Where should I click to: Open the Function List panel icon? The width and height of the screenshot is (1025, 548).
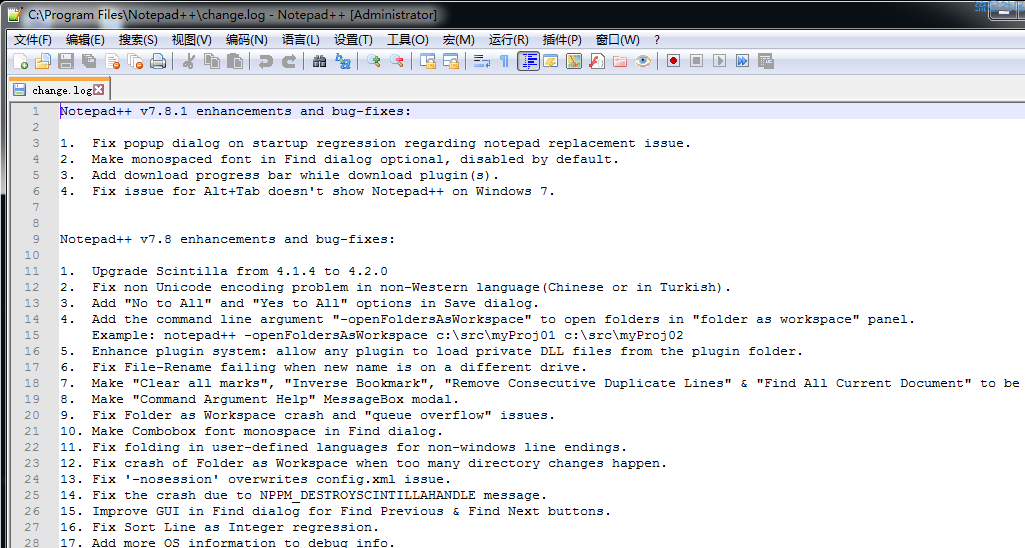coord(597,61)
